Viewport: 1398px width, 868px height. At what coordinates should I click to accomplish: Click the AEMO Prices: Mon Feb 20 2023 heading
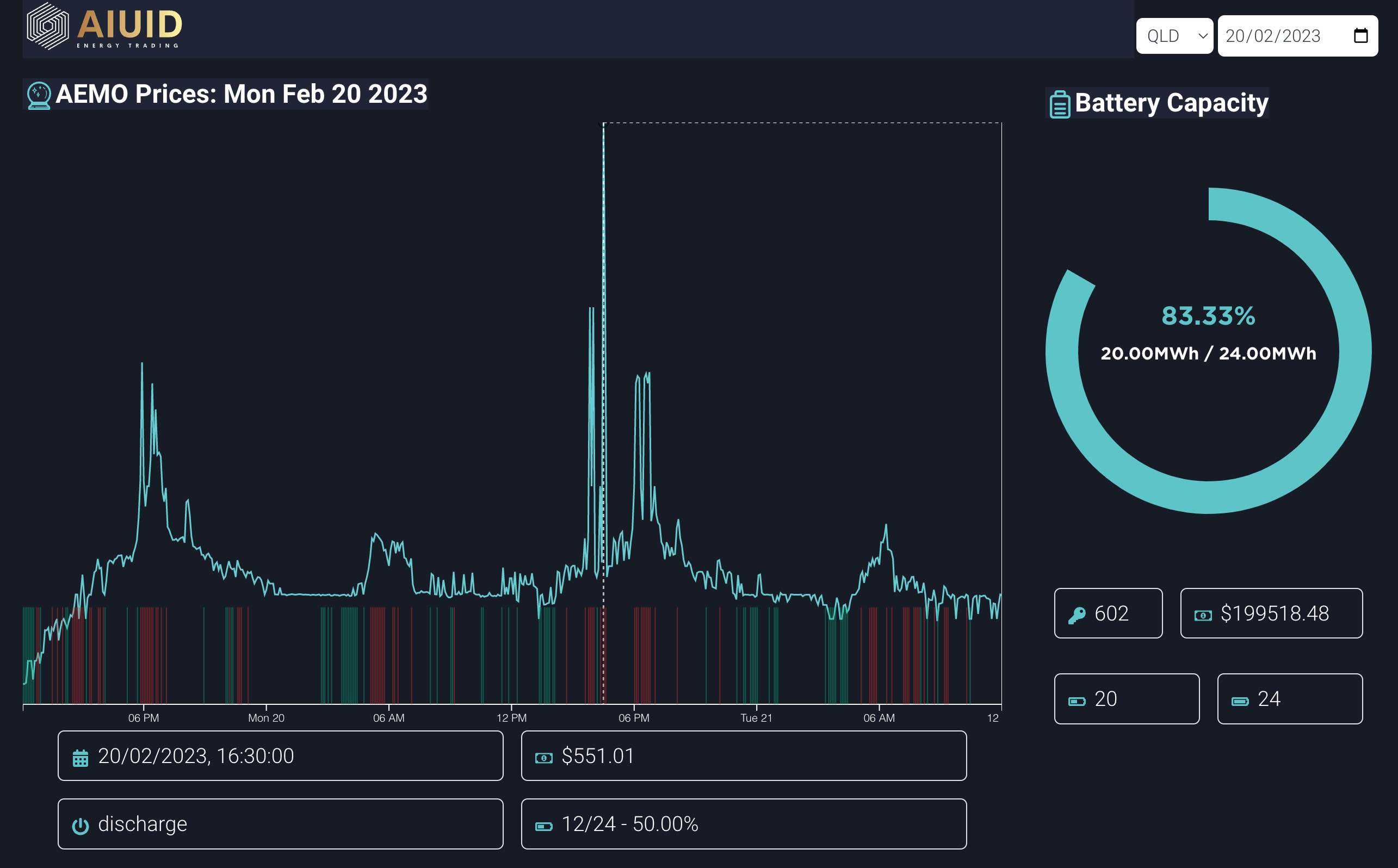click(241, 94)
